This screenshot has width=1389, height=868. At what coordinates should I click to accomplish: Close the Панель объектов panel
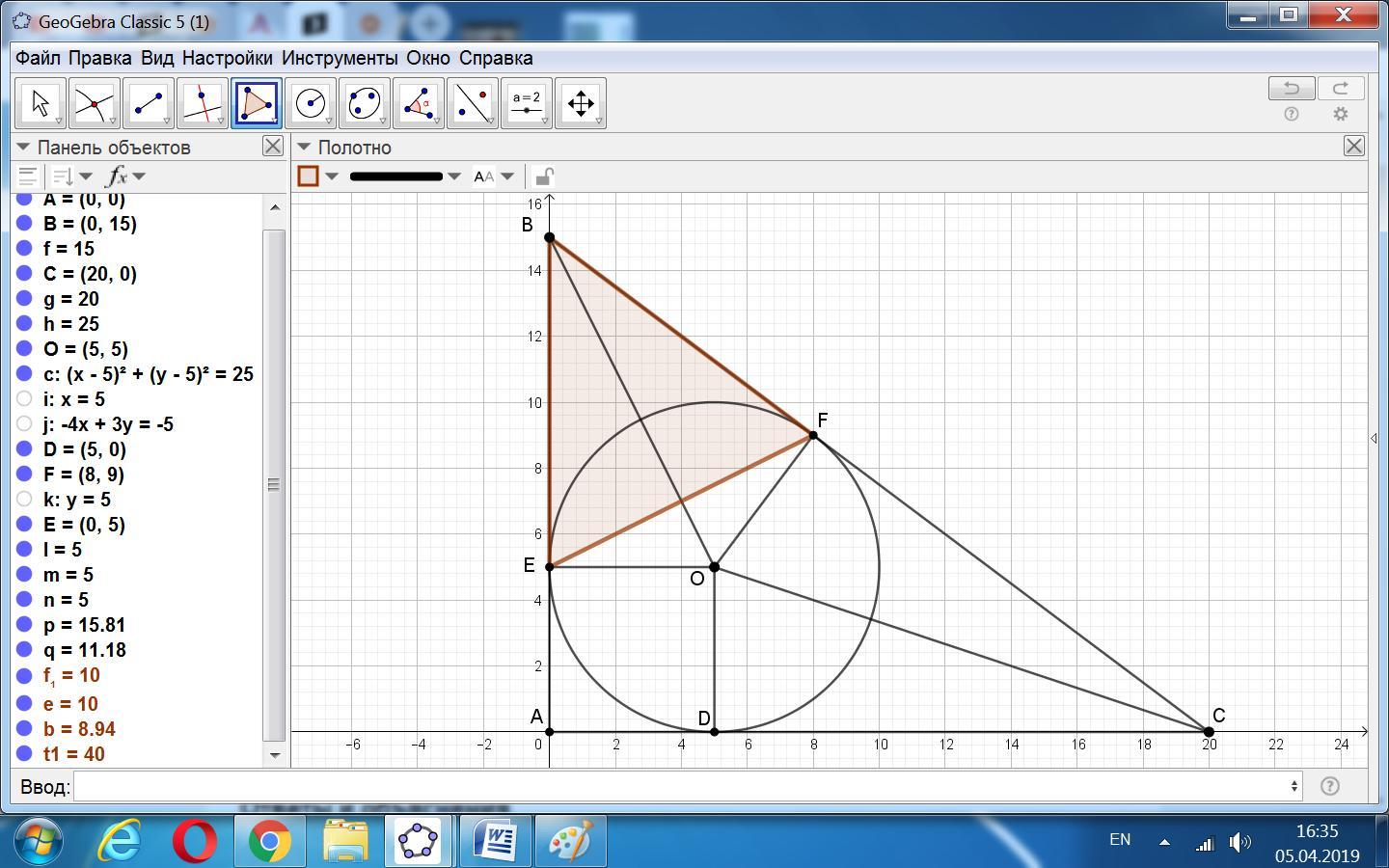(x=273, y=147)
